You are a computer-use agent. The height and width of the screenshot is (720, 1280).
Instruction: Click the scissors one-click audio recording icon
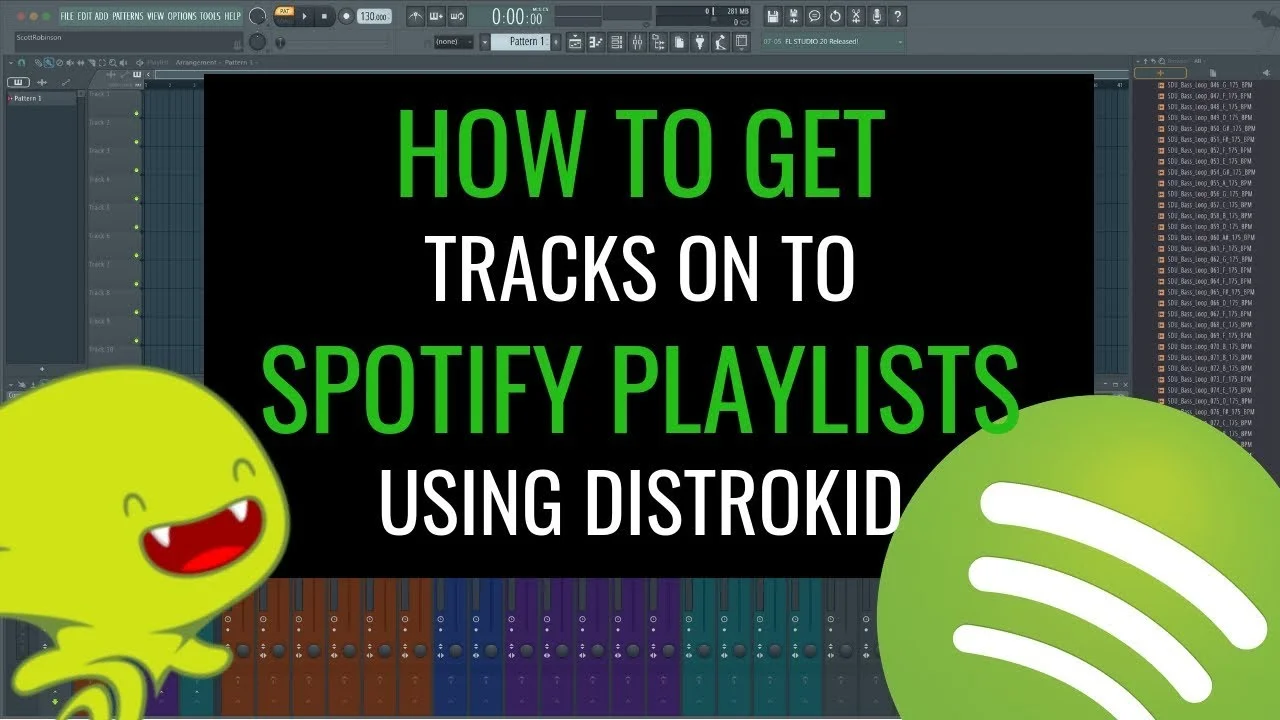point(856,17)
